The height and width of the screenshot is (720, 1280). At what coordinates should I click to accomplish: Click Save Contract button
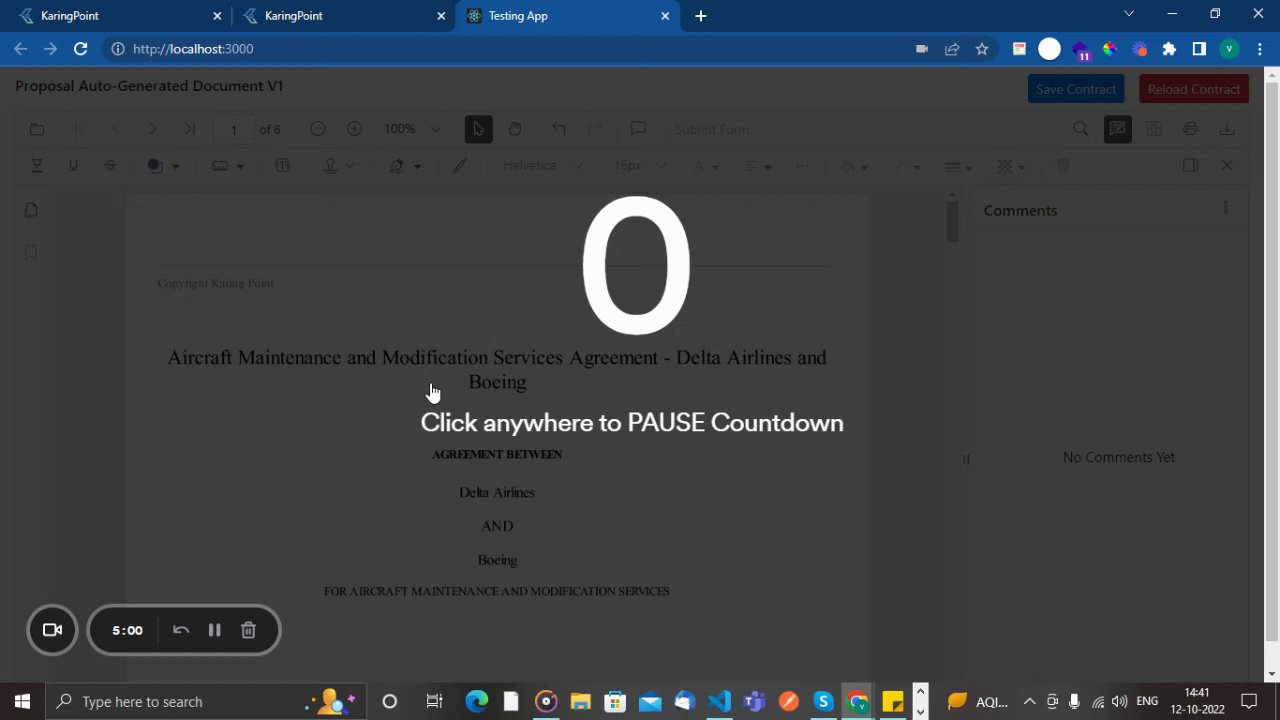(x=1076, y=89)
